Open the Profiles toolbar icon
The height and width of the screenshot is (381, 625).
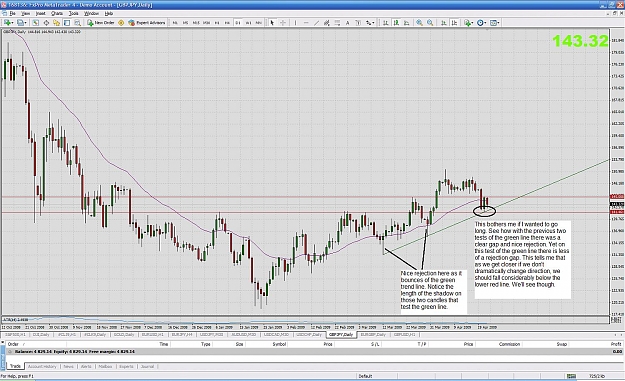22,23
